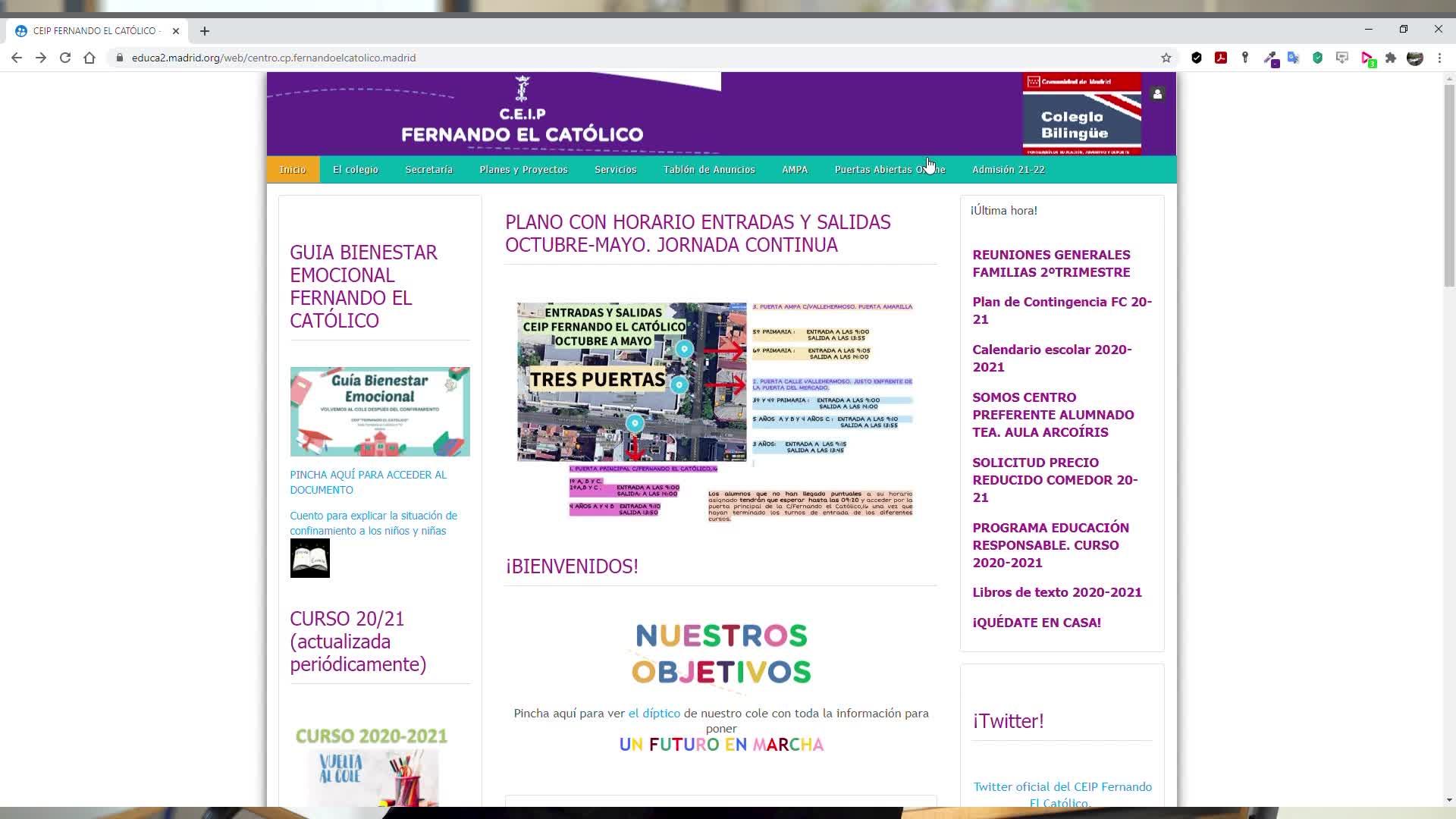The width and height of the screenshot is (1456, 819).
Task: Close the CEIP Fernando el Católico tab
Action: (x=176, y=31)
